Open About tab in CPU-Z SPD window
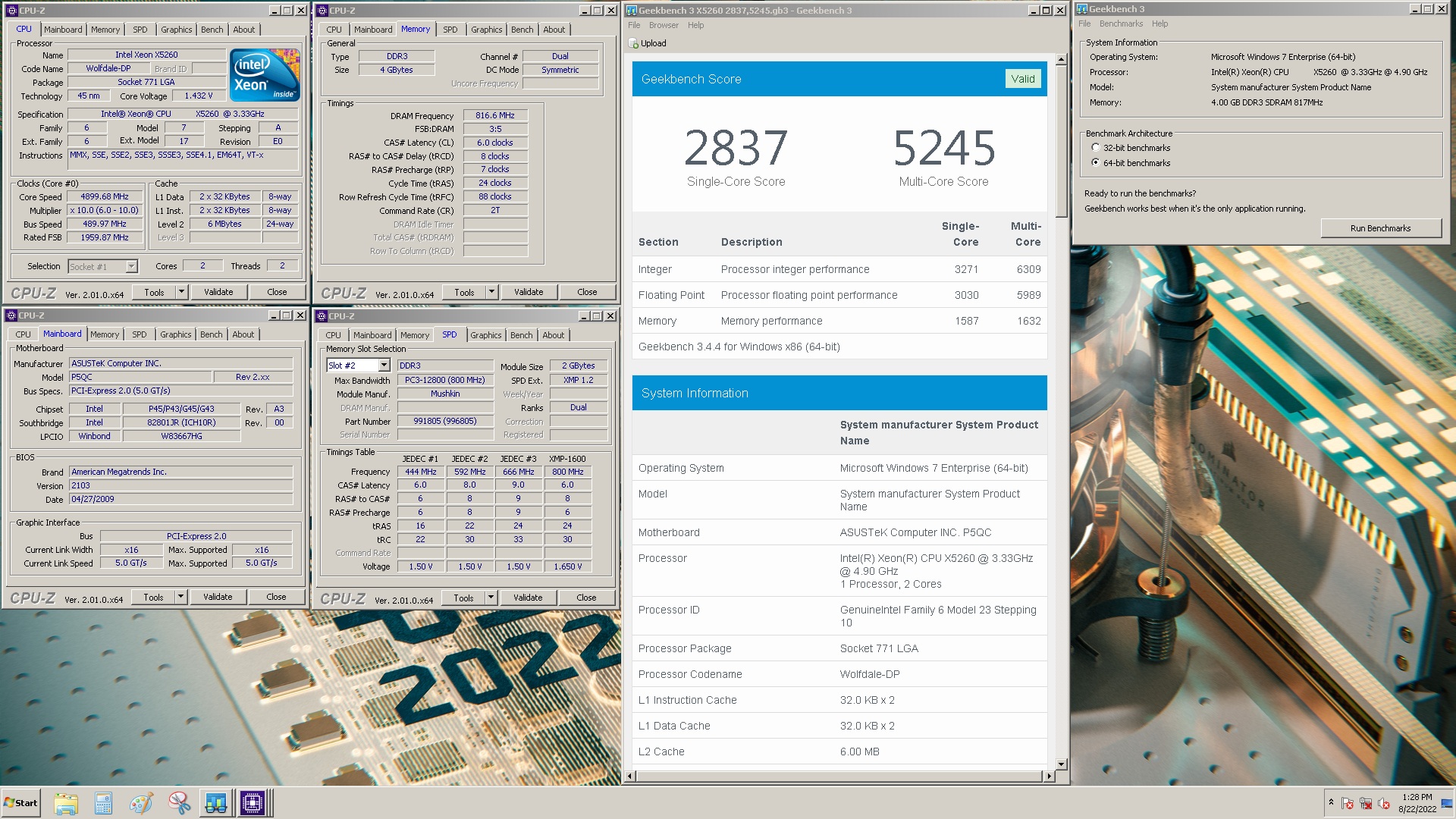Screen dimensions: 1456x819 (x=554, y=335)
